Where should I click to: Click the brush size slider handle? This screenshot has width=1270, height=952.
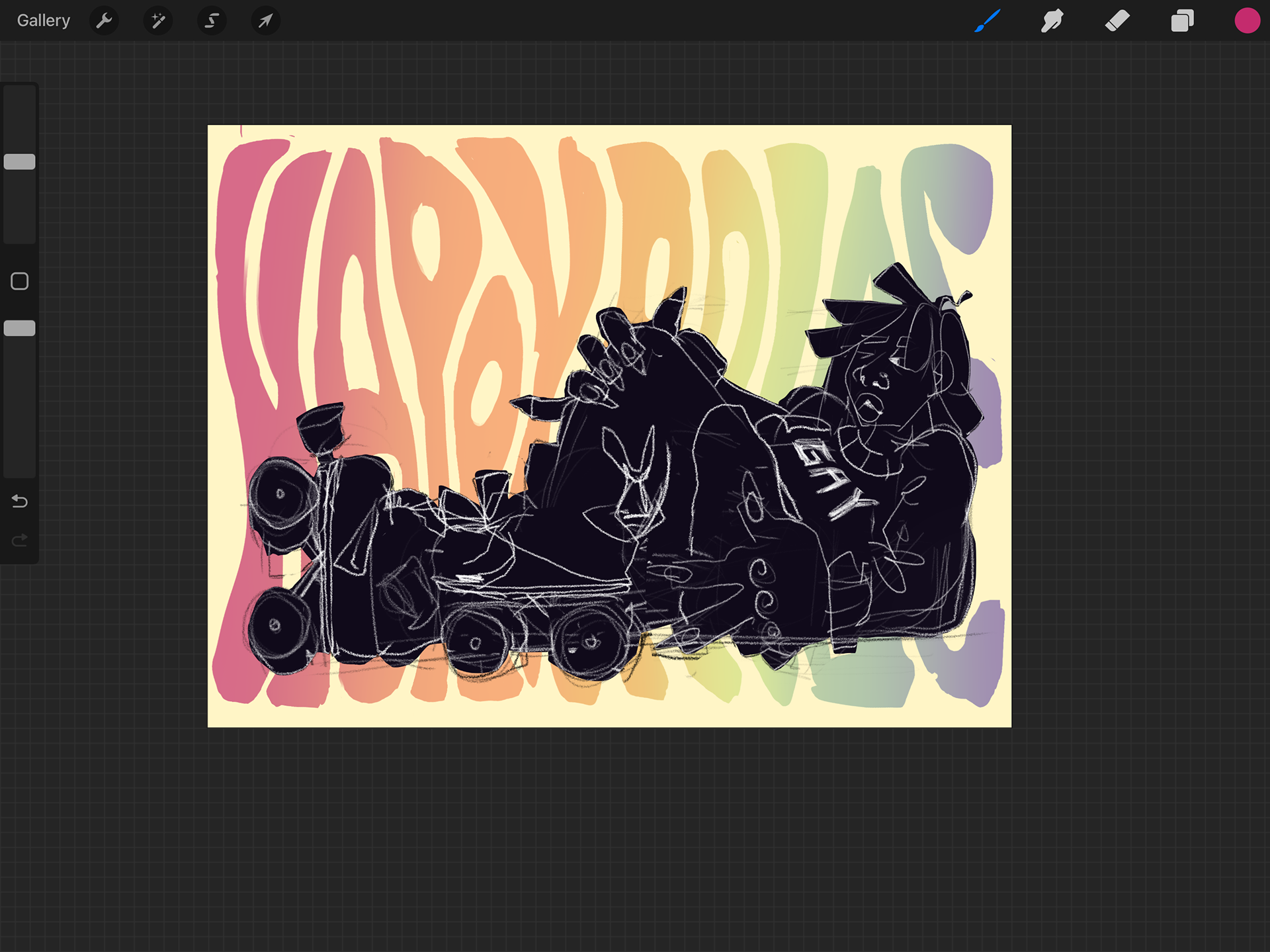[x=20, y=162]
